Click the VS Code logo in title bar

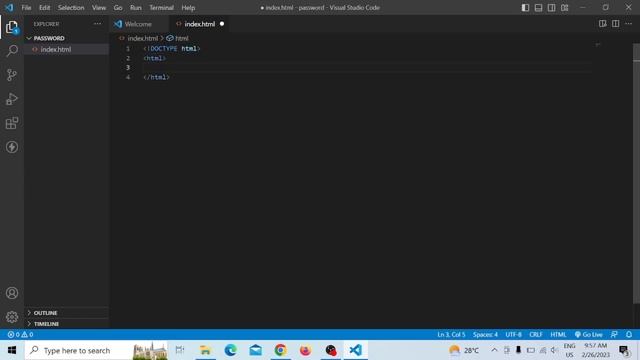point(9,8)
